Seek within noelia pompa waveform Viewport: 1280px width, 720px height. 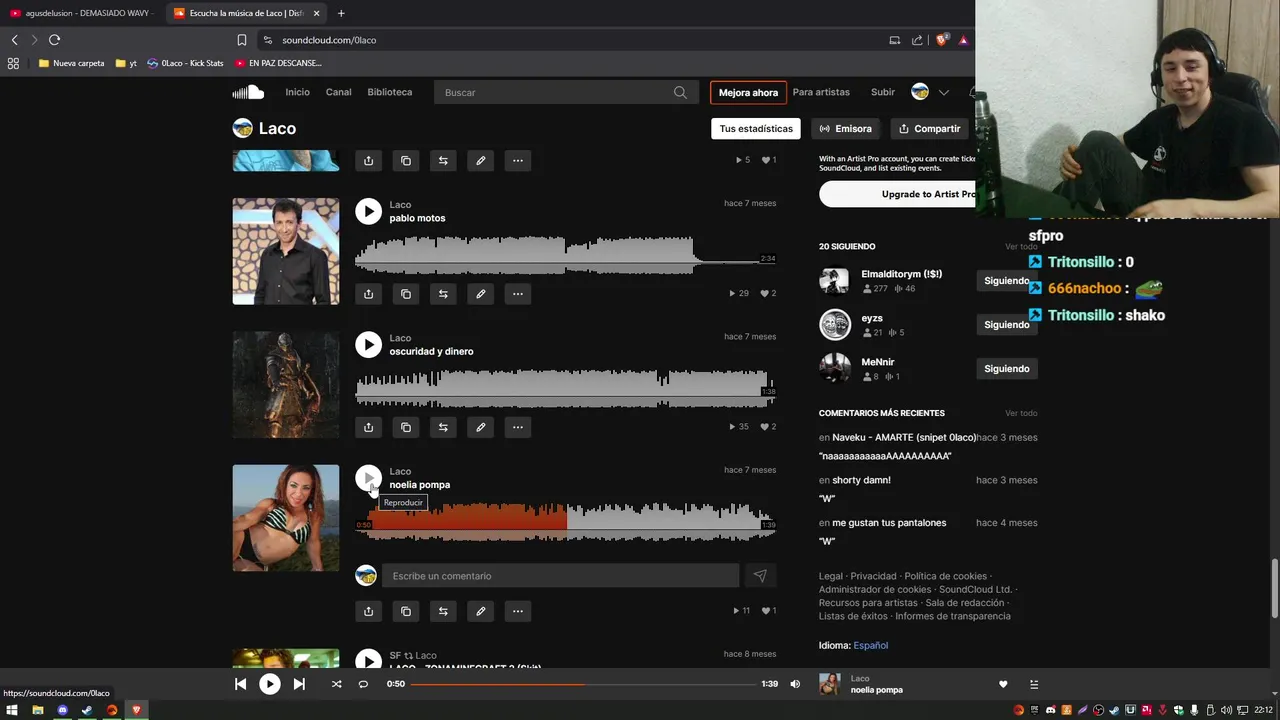565,522
